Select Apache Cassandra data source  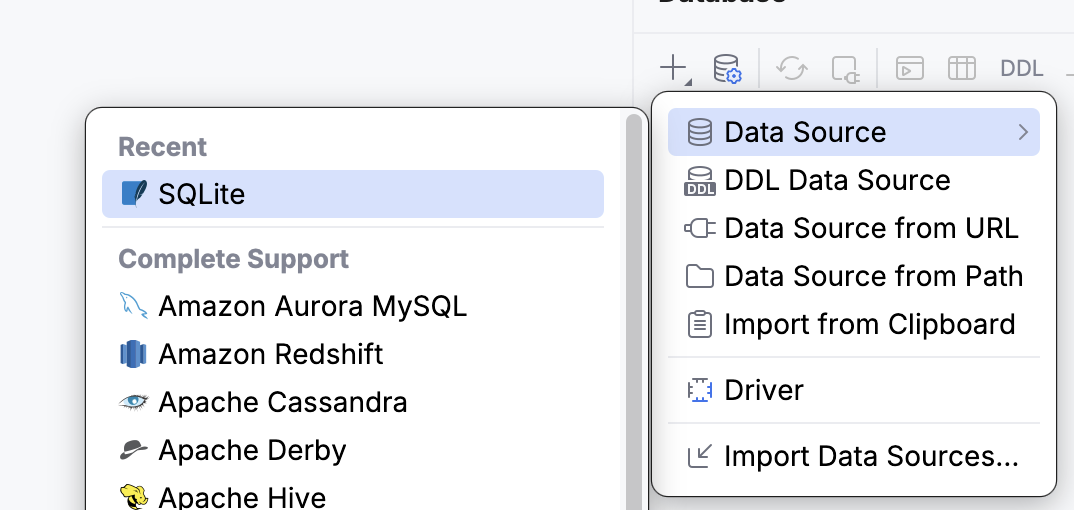pyautogui.click(x=353, y=403)
